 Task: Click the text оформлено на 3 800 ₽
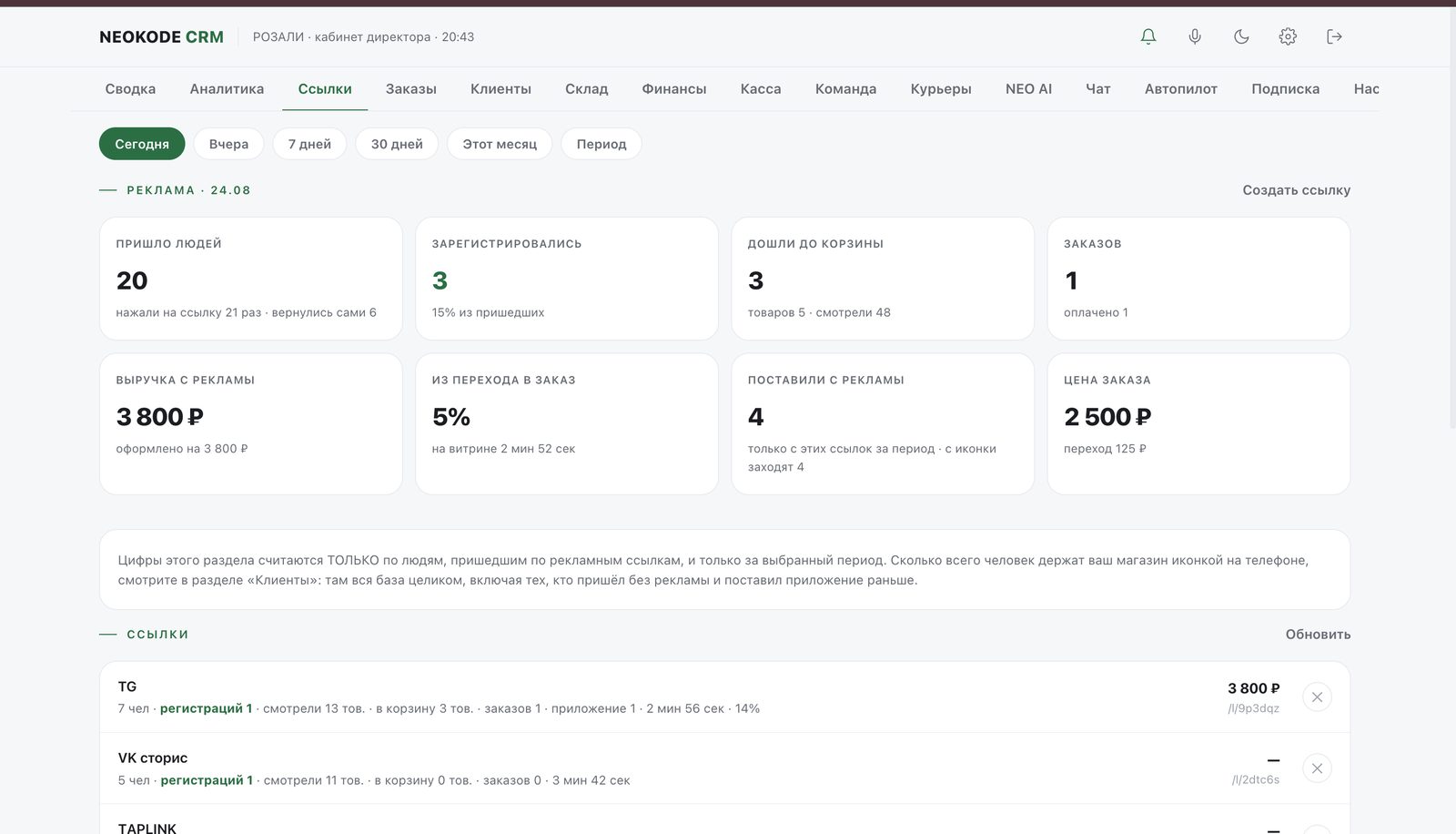tap(182, 449)
